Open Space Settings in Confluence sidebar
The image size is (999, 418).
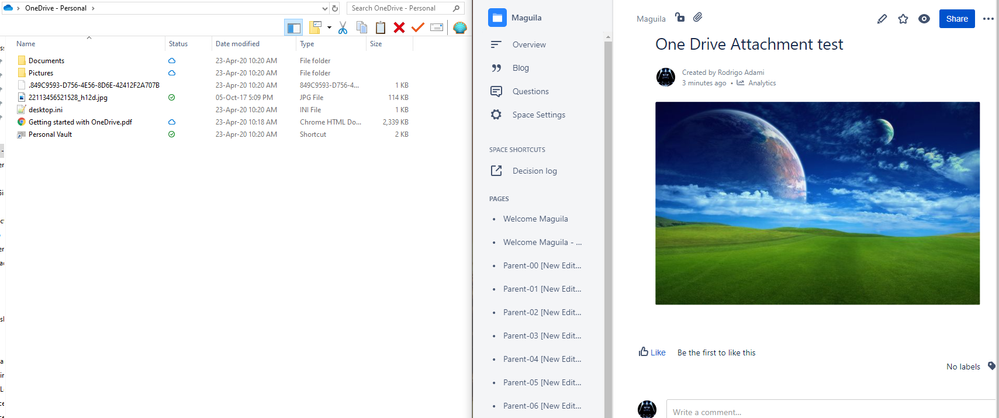538,115
